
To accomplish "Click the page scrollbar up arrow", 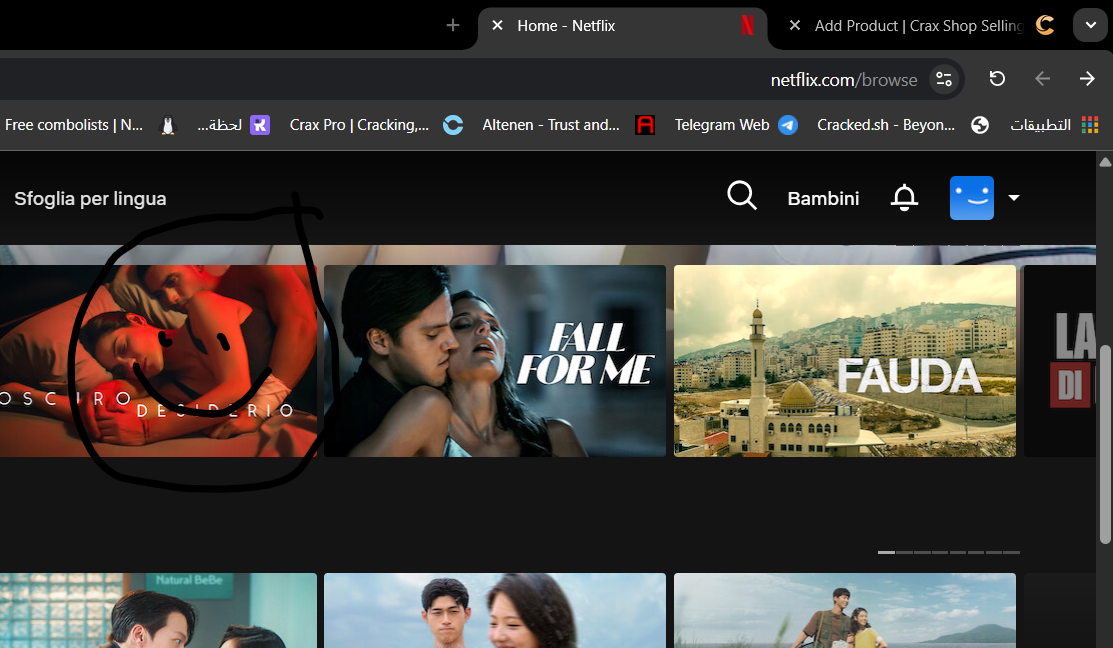I will (1105, 162).
